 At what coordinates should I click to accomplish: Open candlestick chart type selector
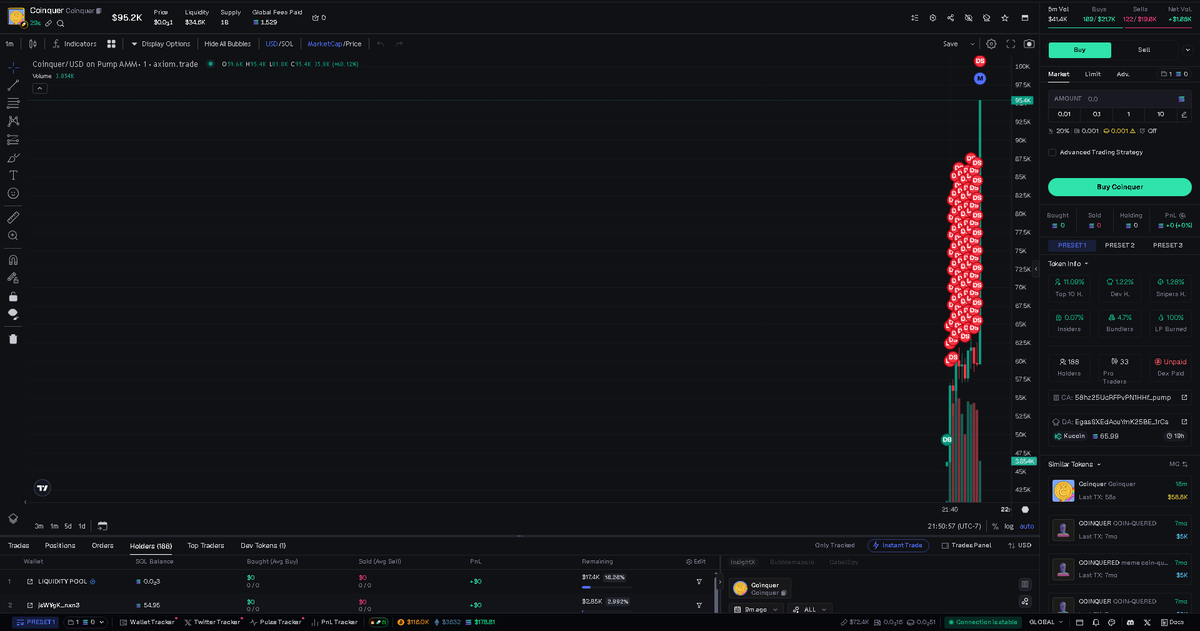pos(33,44)
